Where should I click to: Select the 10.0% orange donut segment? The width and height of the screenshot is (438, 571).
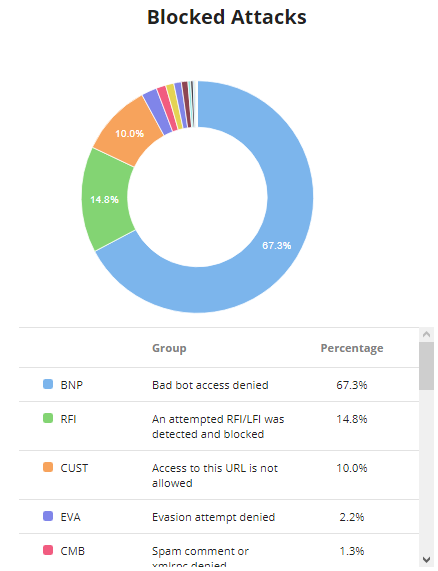[x=129, y=133]
